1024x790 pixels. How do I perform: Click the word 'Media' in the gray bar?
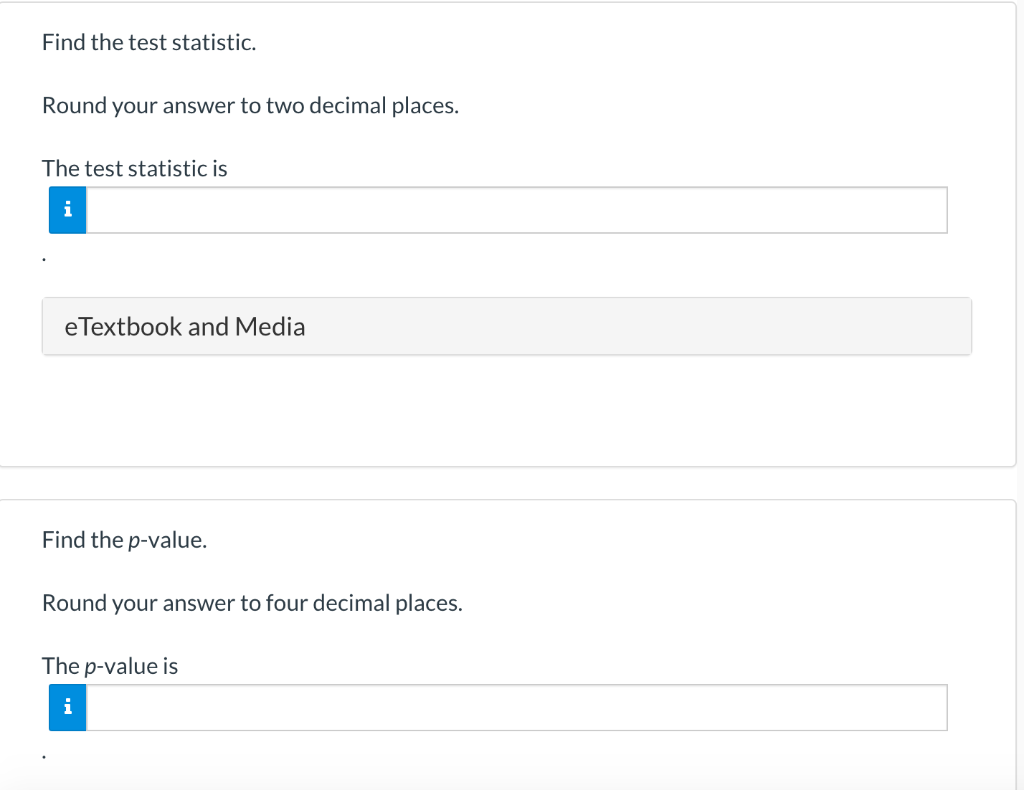(x=270, y=326)
